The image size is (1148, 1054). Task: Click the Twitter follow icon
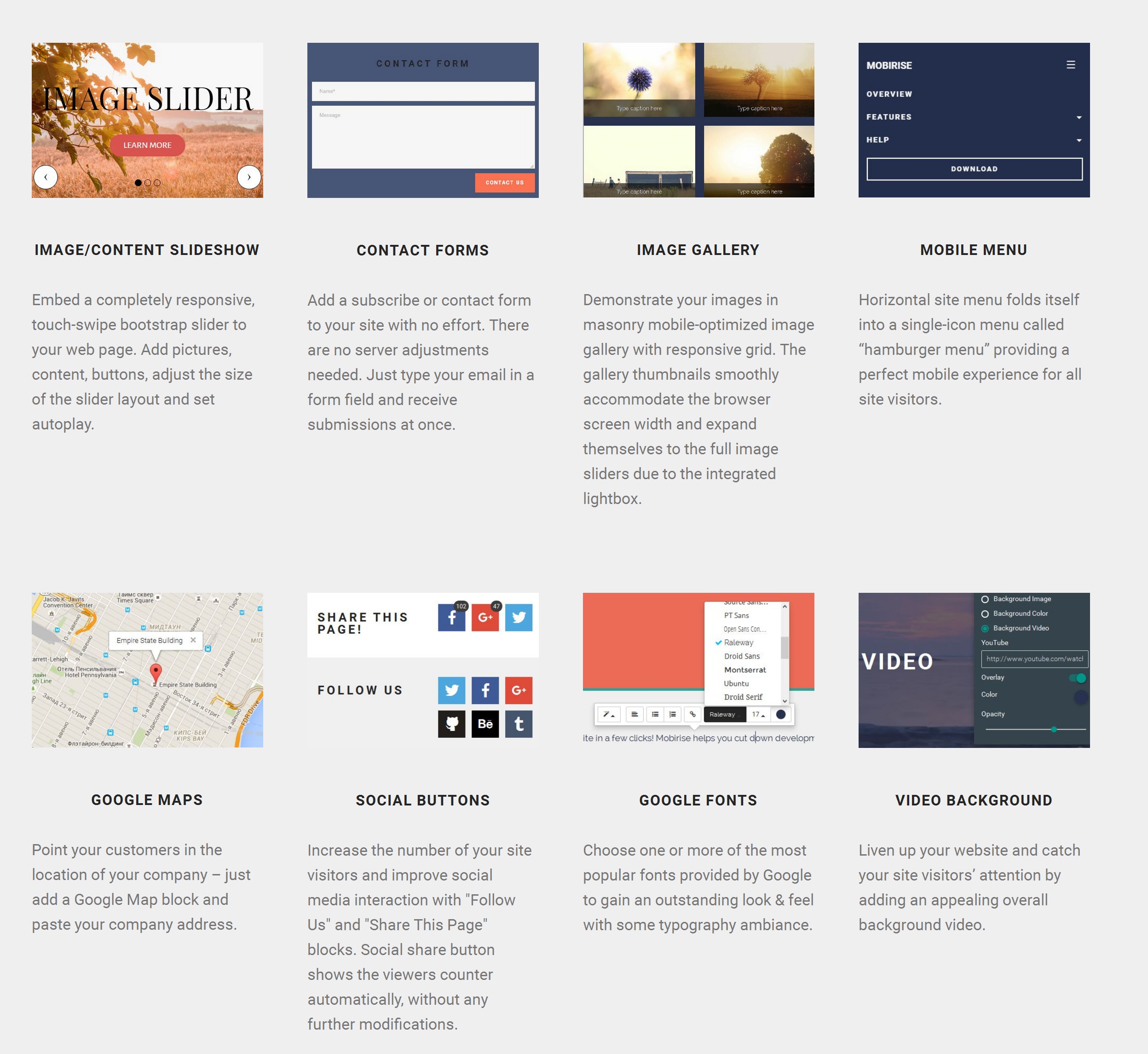(452, 689)
